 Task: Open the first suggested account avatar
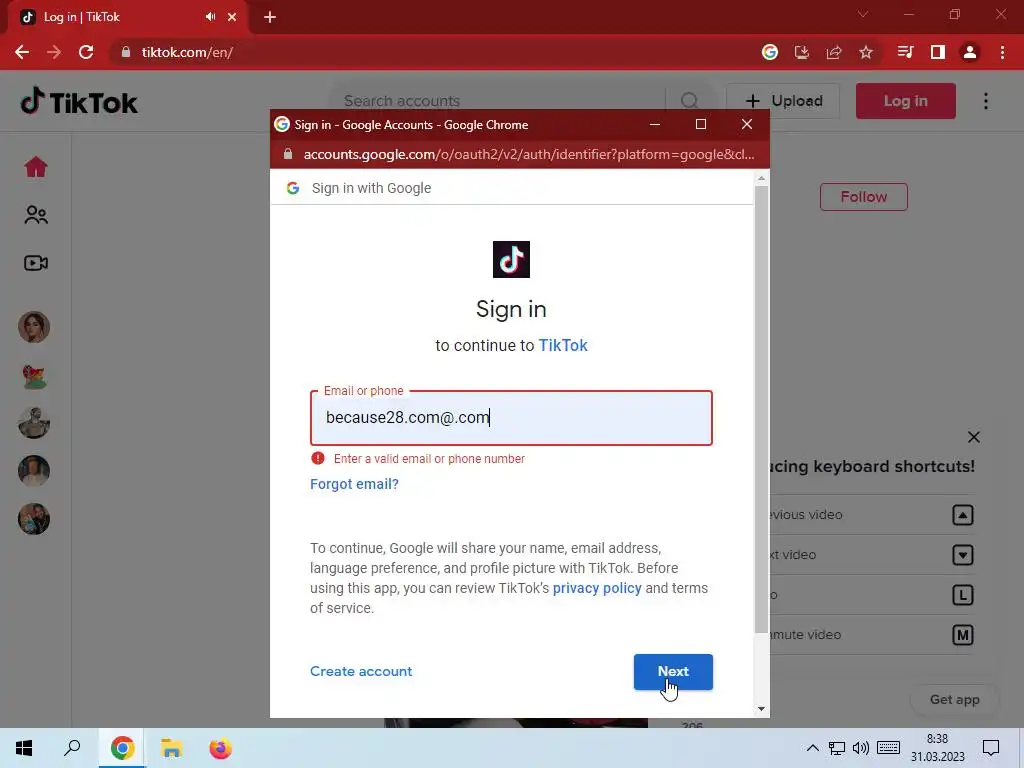(x=34, y=327)
